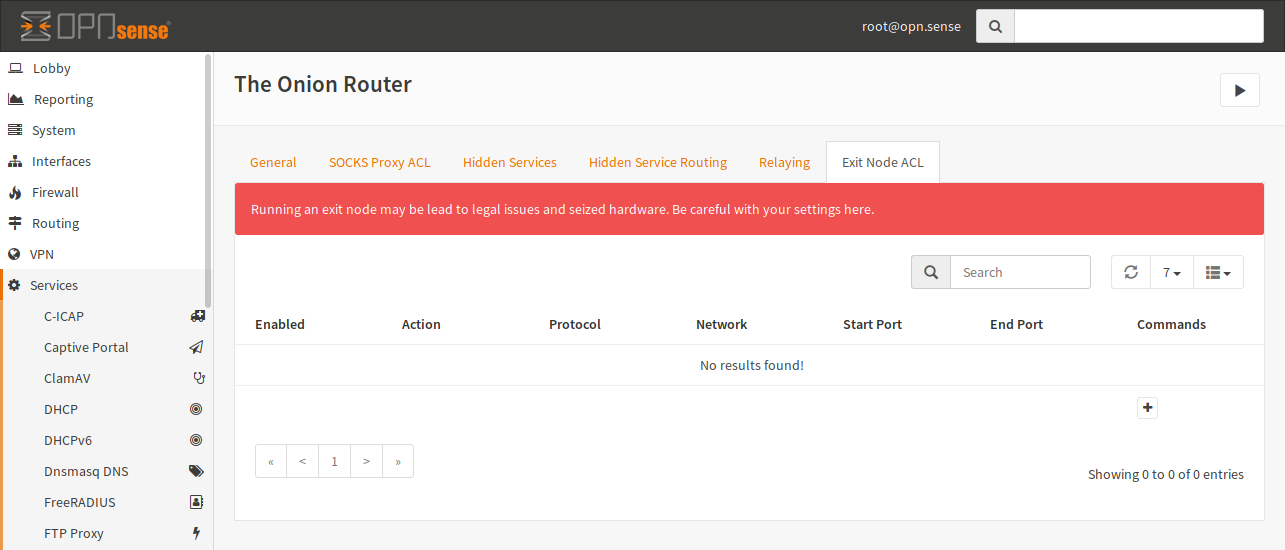Switch to the General tab
1285x550 pixels.
273,162
